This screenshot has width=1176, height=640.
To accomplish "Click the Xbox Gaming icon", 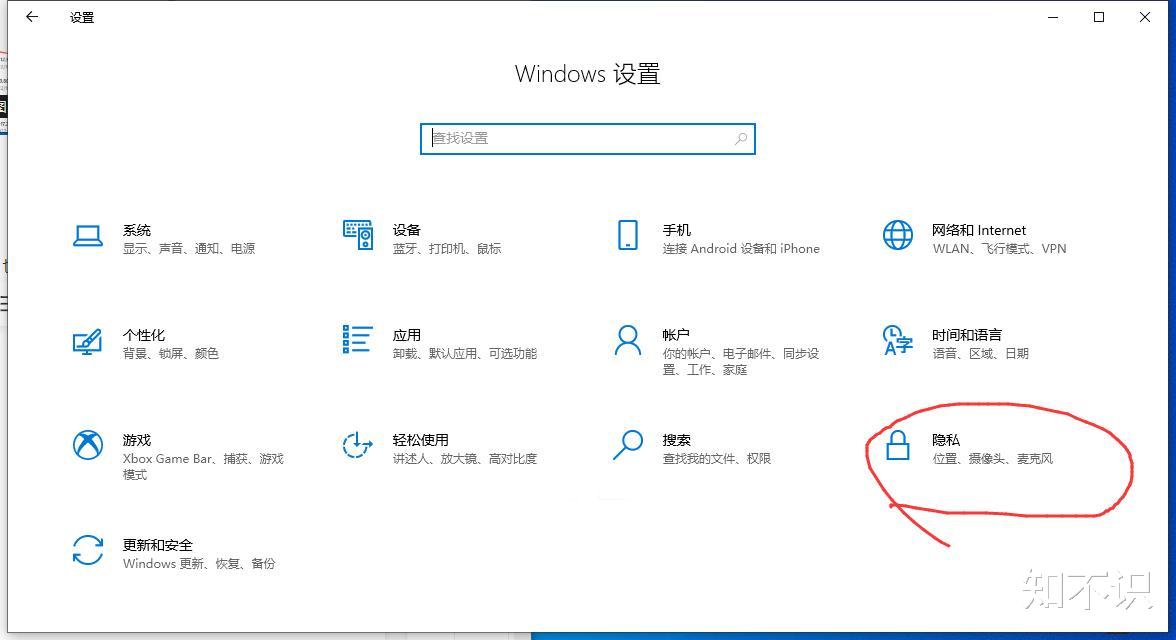I will point(88,445).
